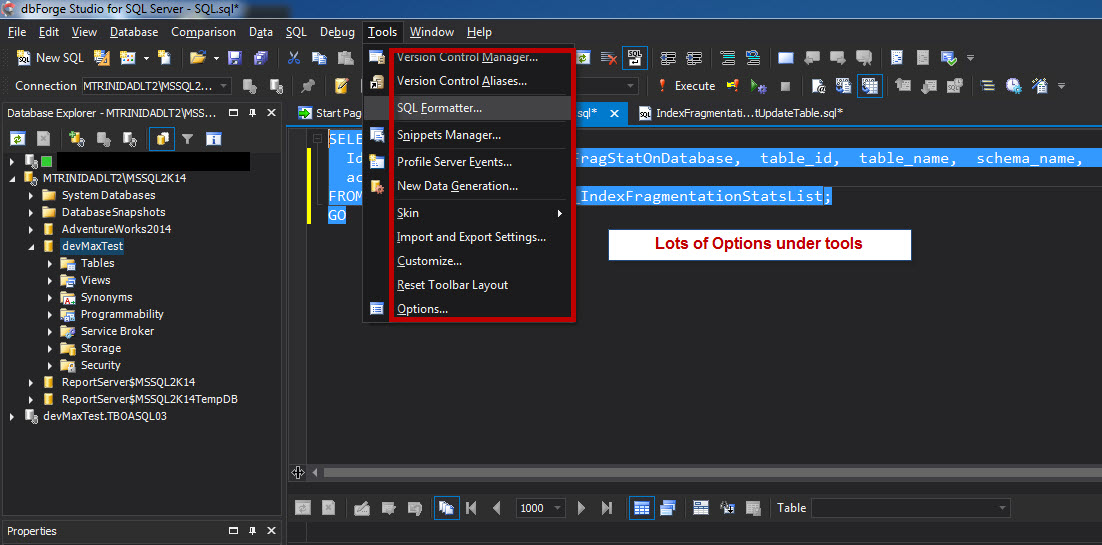Click the Save disk icon
This screenshot has width=1102, height=545.
[235, 58]
